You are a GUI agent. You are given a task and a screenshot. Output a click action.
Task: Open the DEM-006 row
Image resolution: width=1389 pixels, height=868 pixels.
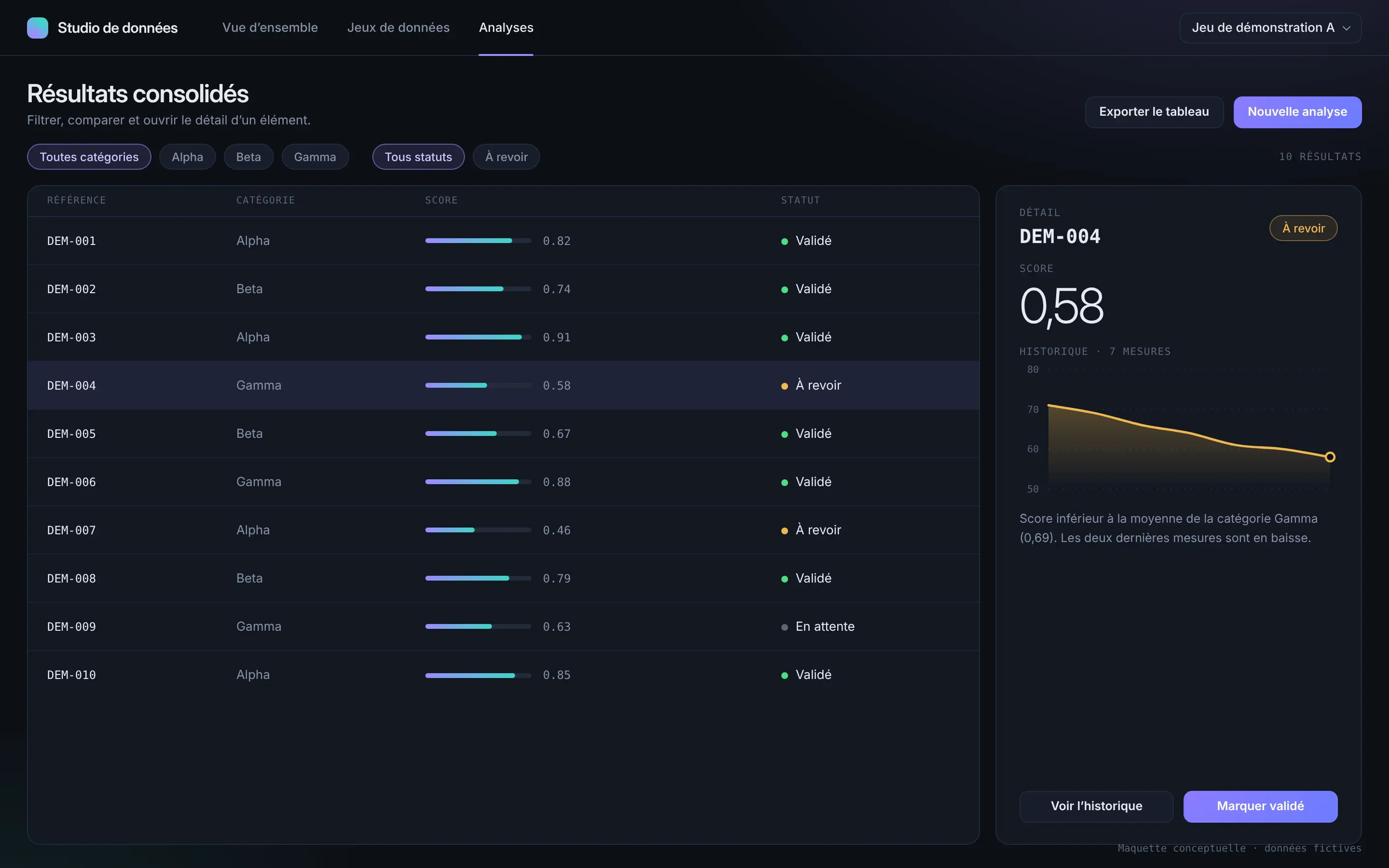[504, 482]
